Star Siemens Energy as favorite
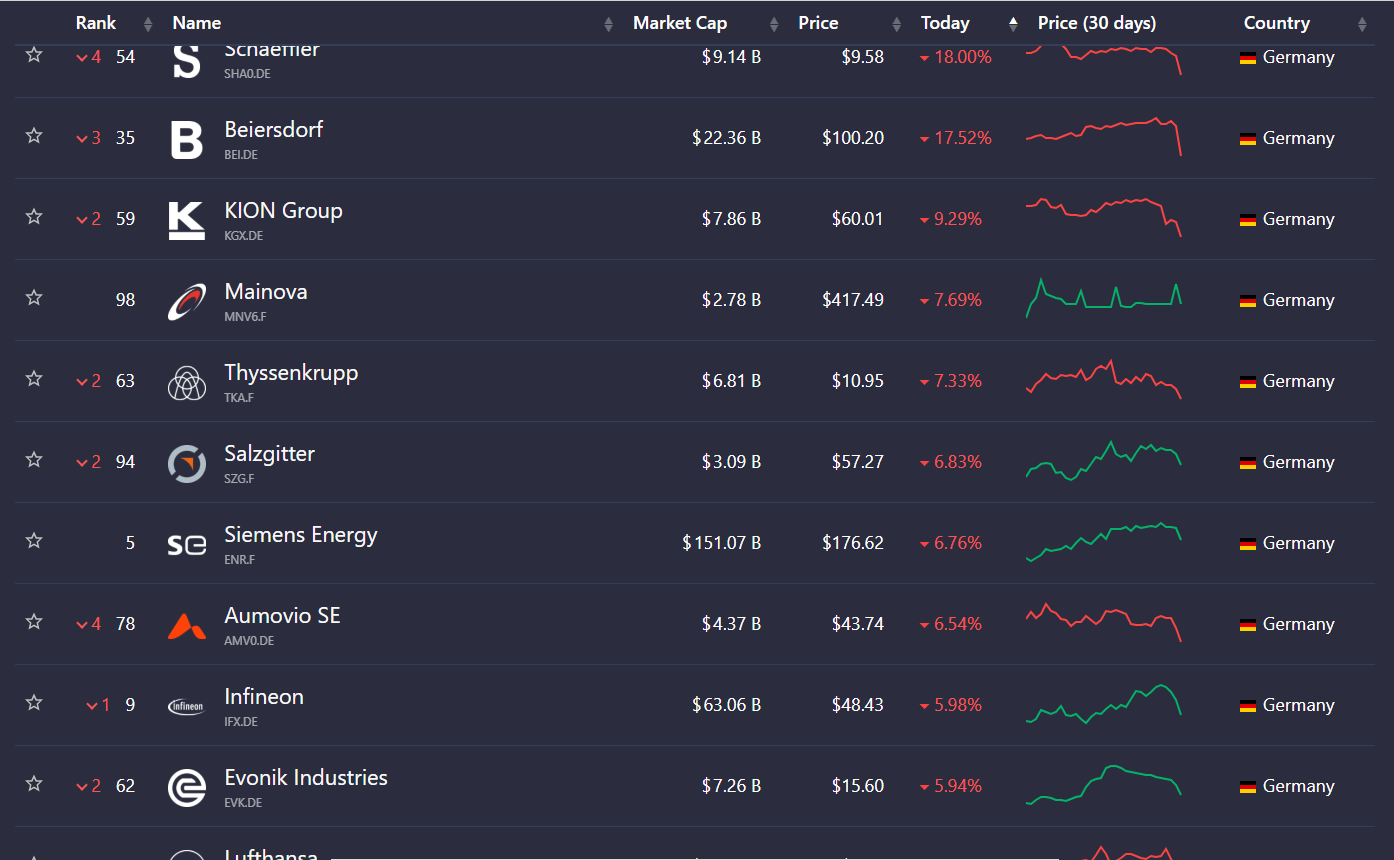The image size is (1394, 860). pyautogui.click(x=34, y=540)
